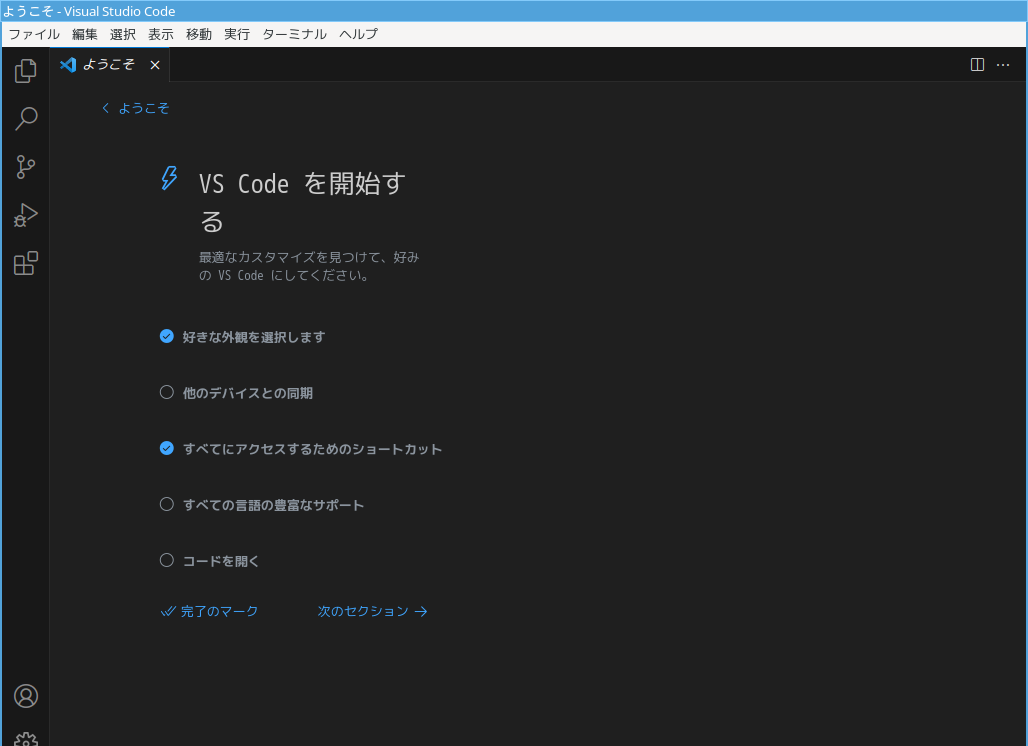Close the ようこそ tab
The width and height of the screenshot is (1028, 746).
(155, 65)
